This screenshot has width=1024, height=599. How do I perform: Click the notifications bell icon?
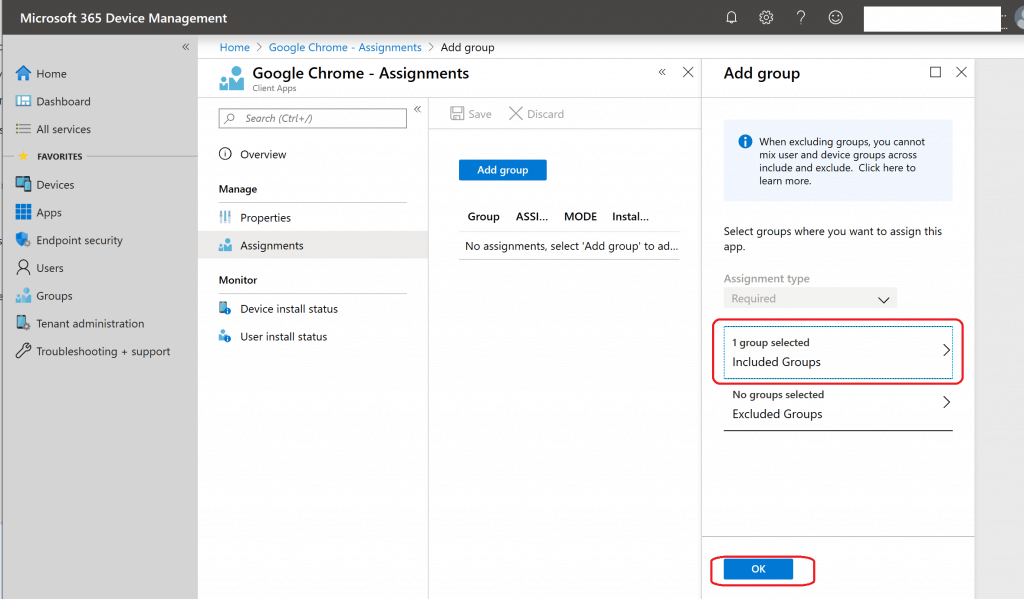732,18
